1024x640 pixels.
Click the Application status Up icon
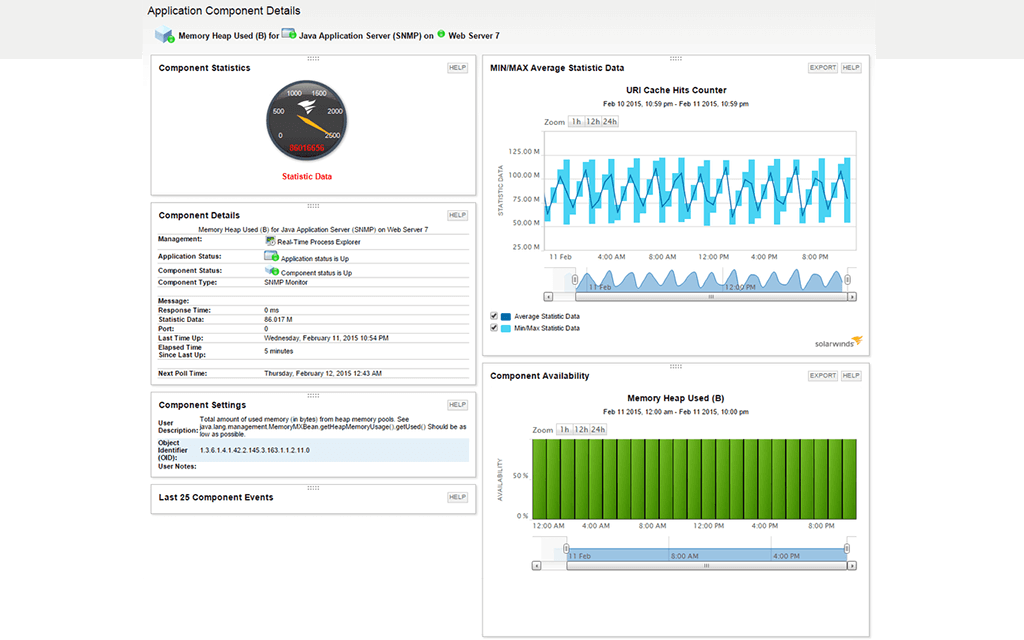click(x=271, y=258)
